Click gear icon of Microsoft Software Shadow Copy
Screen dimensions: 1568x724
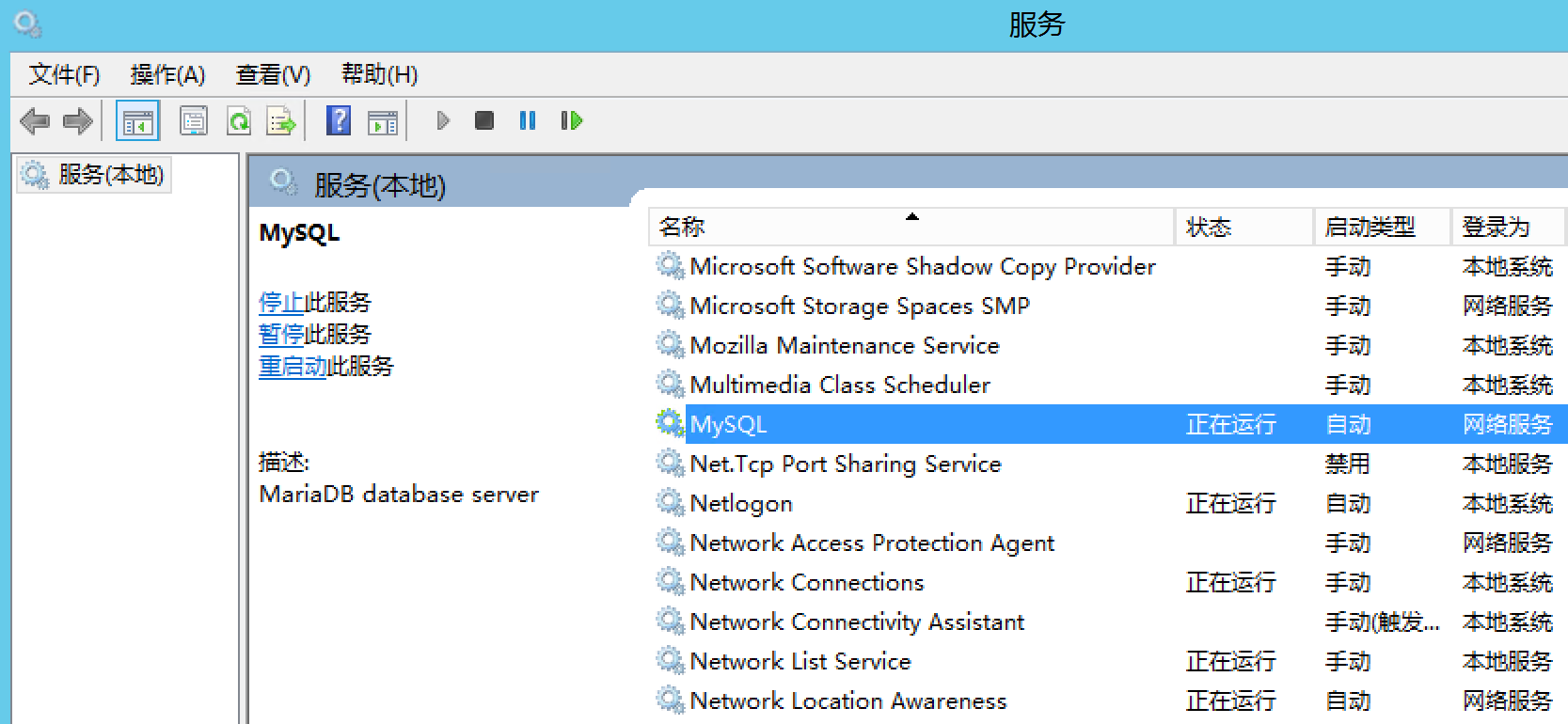click(x=670, y=265)
